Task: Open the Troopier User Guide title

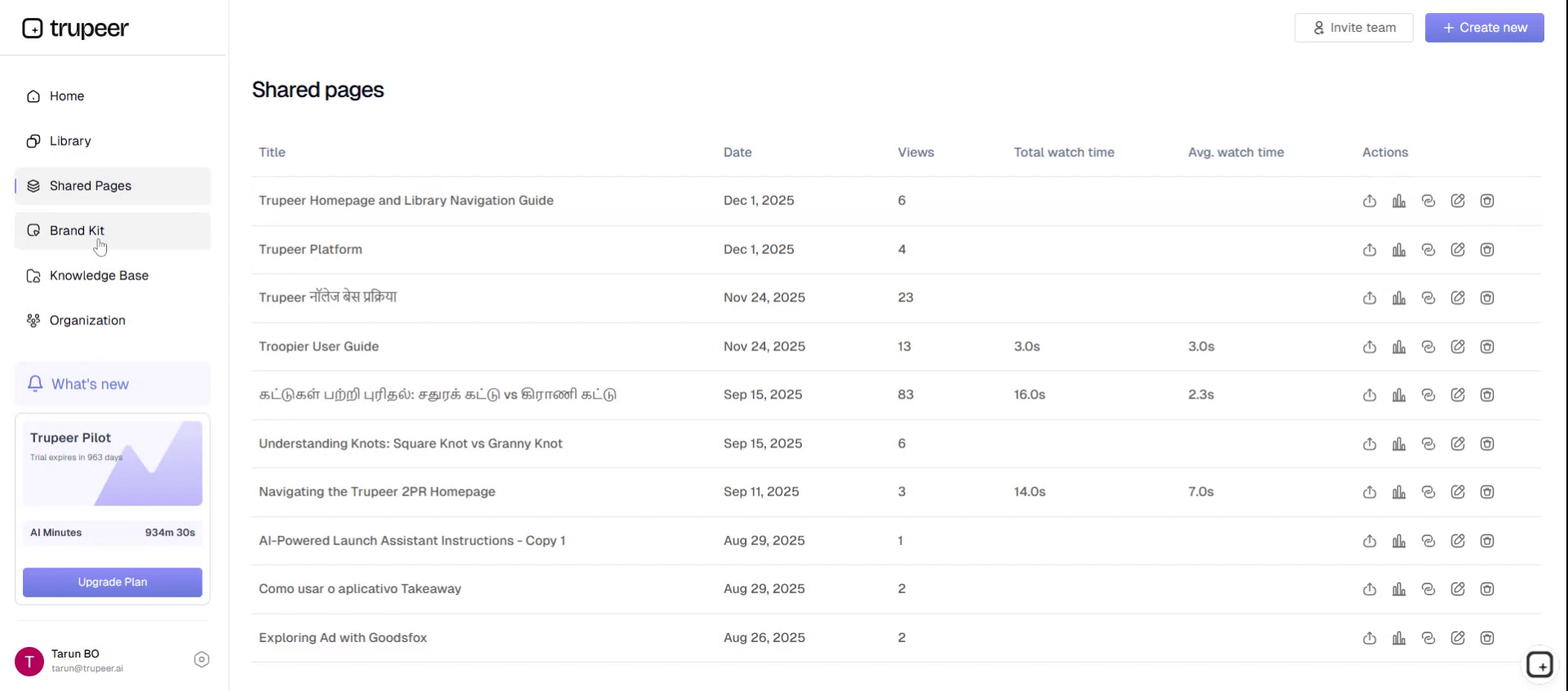Action: (x=318, y=347)
